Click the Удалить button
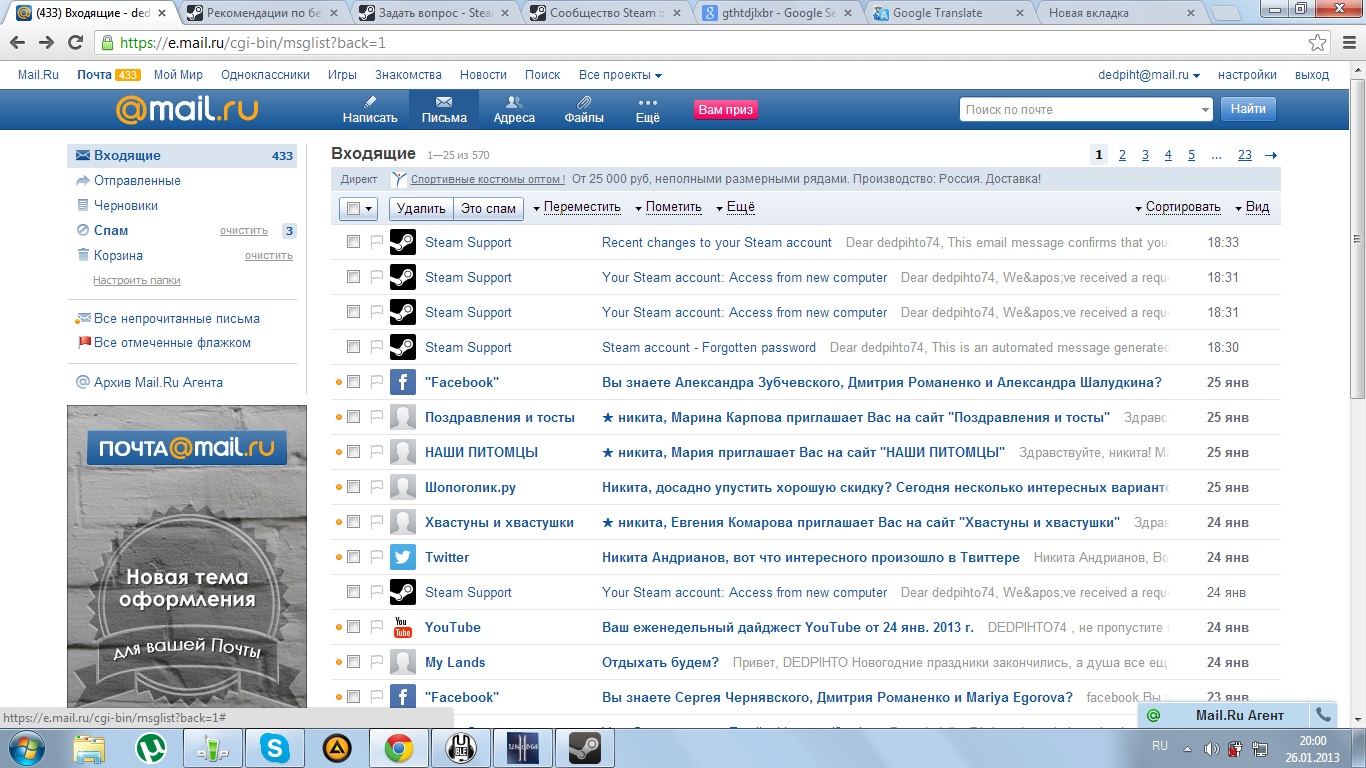The height and width of the screenshot is (768, 1366). (x=421, y=208)
